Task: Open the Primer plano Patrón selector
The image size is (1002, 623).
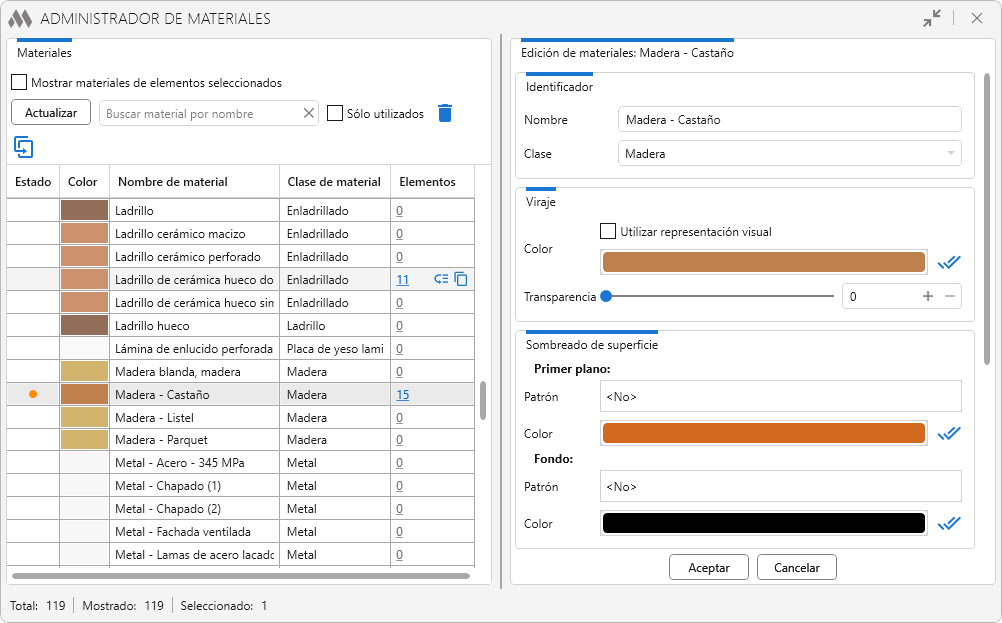Action: 780,397
